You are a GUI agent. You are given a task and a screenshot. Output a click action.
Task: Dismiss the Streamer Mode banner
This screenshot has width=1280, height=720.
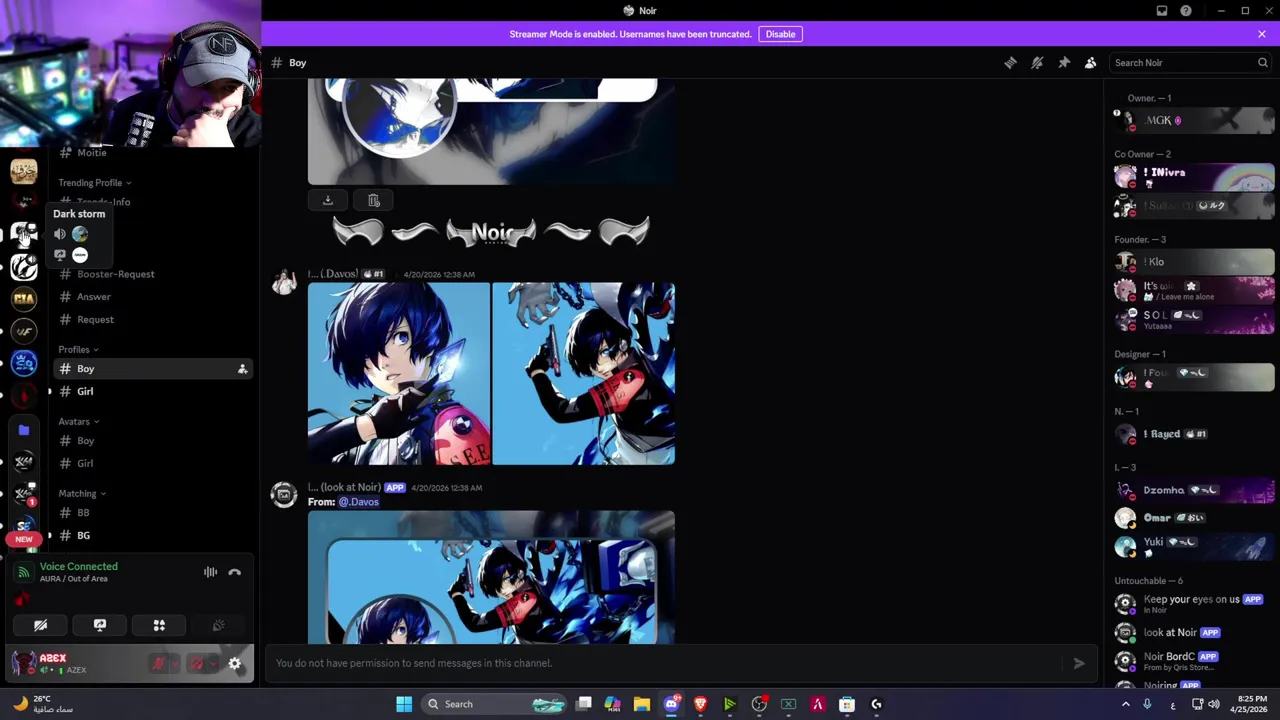click(x=1262, y=34)
